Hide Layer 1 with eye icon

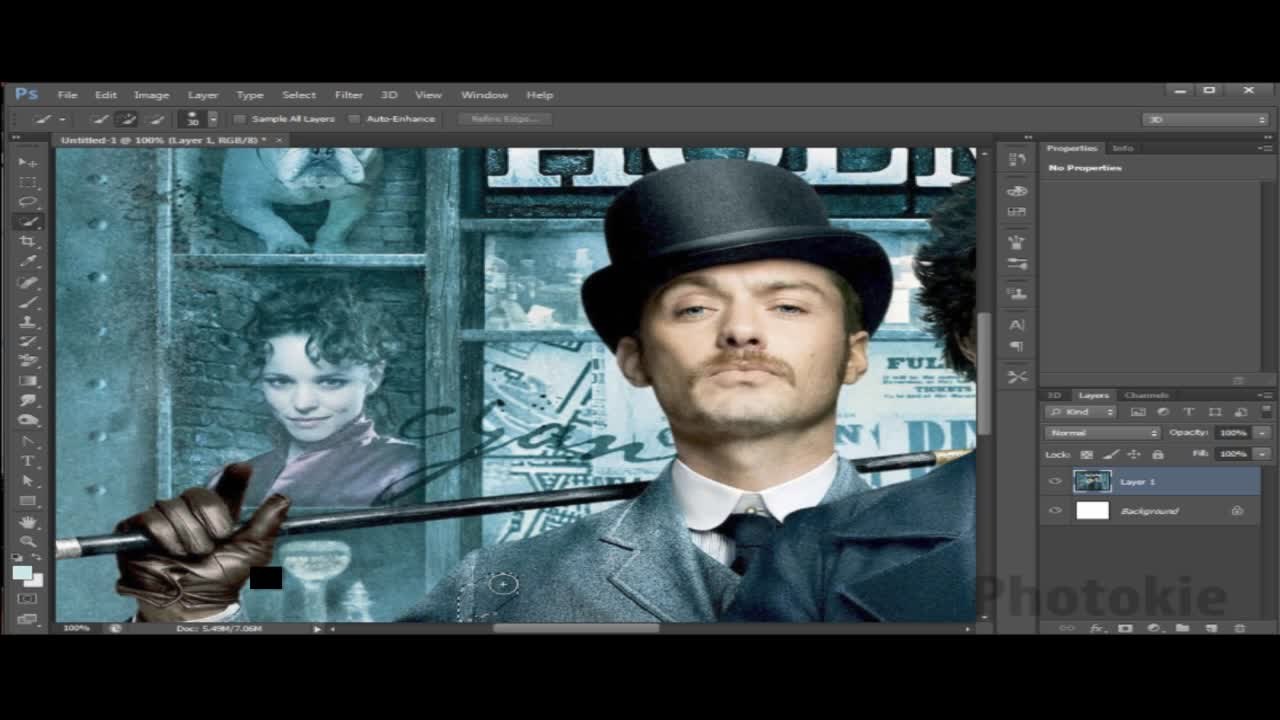tap(1055, 482)
